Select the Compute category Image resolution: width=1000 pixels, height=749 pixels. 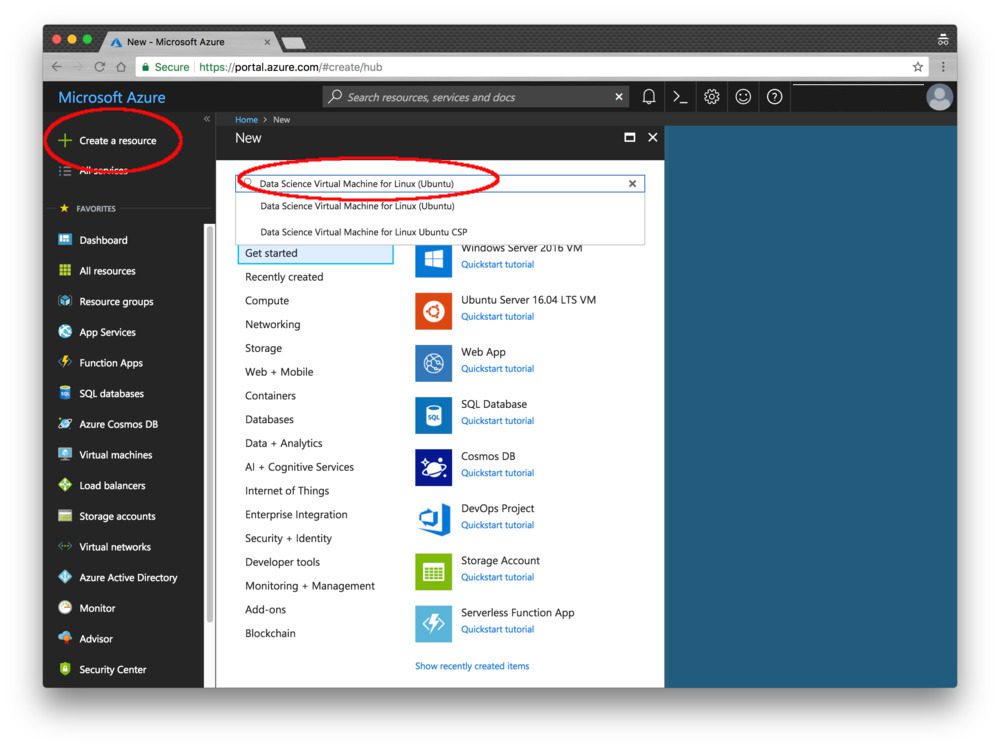click(x=267, y=300)
